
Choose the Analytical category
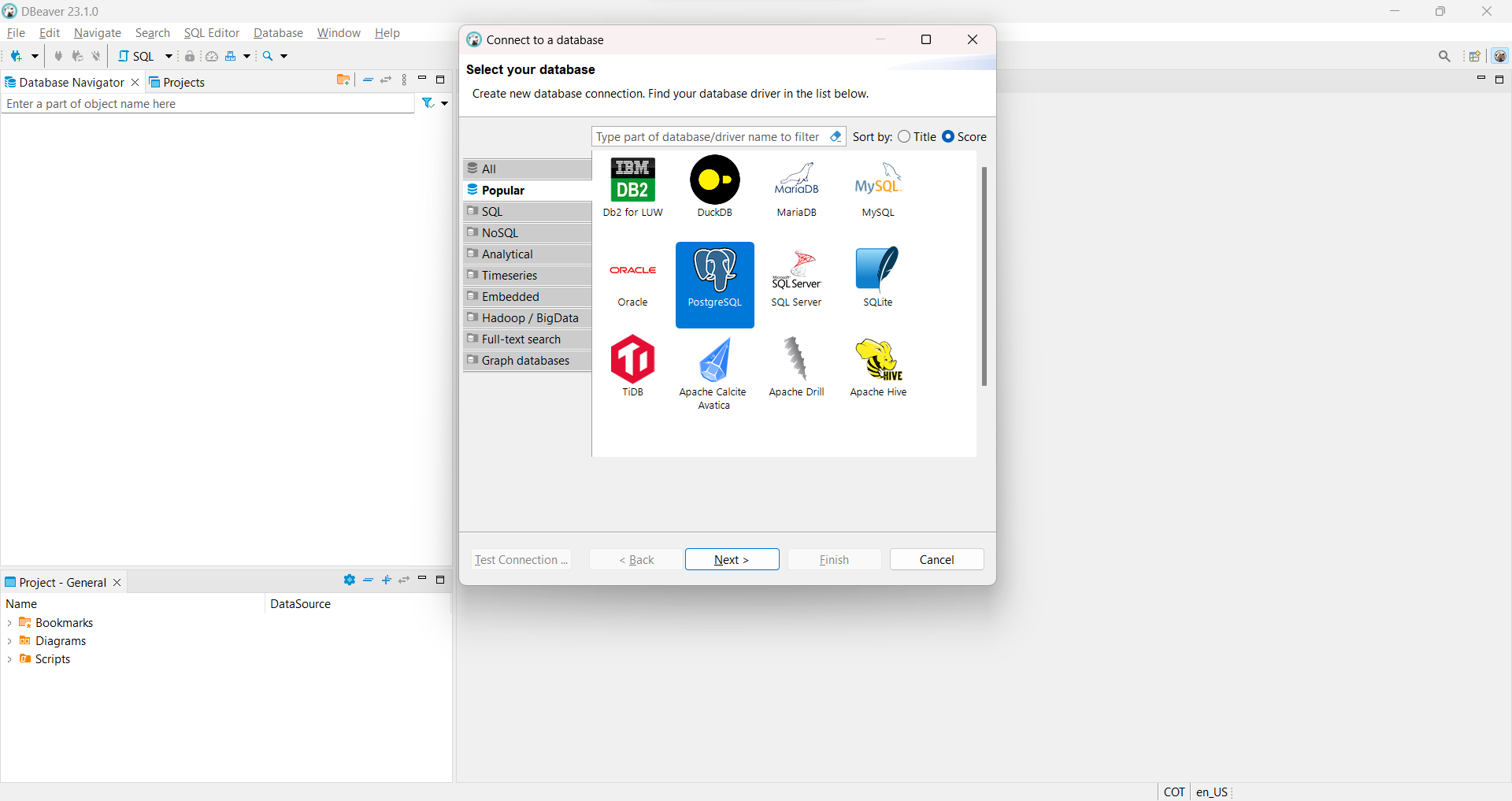pos(528,254)
